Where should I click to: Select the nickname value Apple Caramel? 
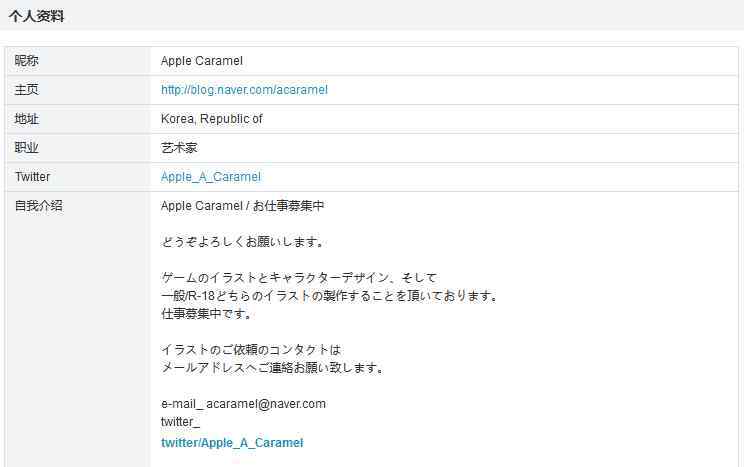click(x=202, y=61)
